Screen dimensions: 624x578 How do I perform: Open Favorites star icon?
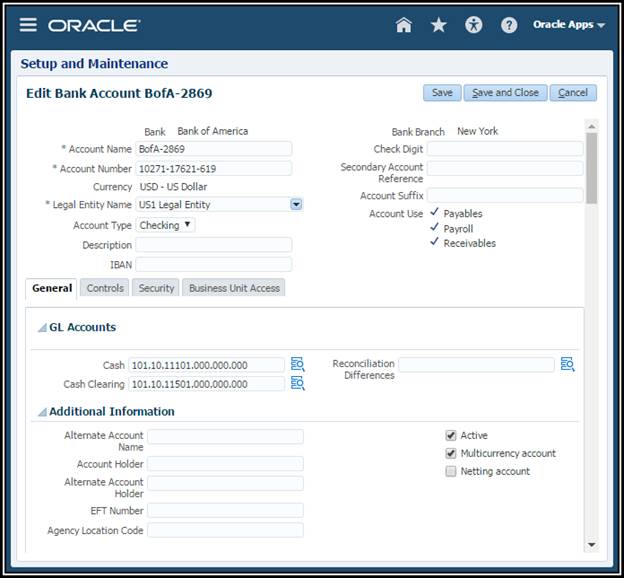tap(439, 25)
